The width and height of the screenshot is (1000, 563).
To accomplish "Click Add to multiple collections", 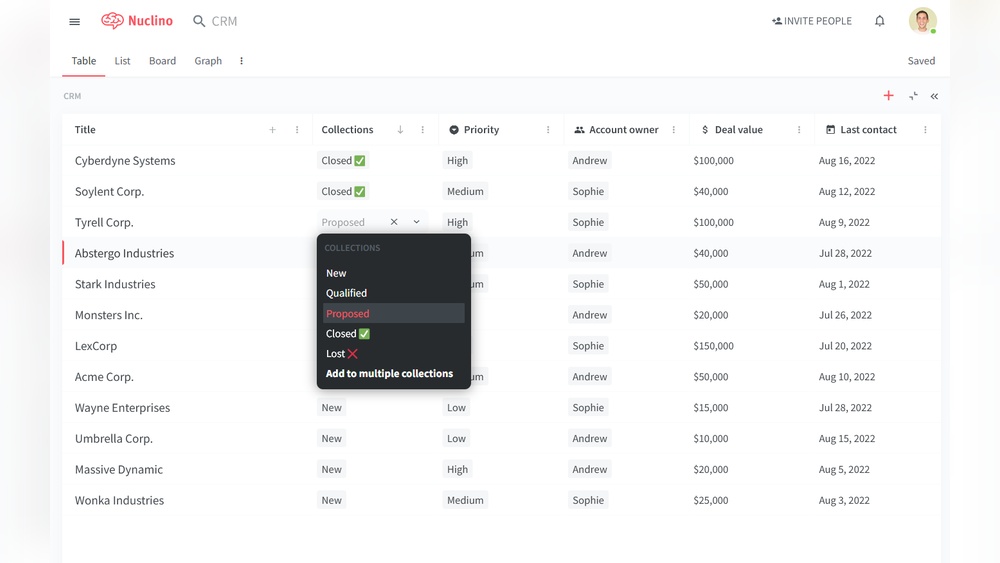I will 389,374.
